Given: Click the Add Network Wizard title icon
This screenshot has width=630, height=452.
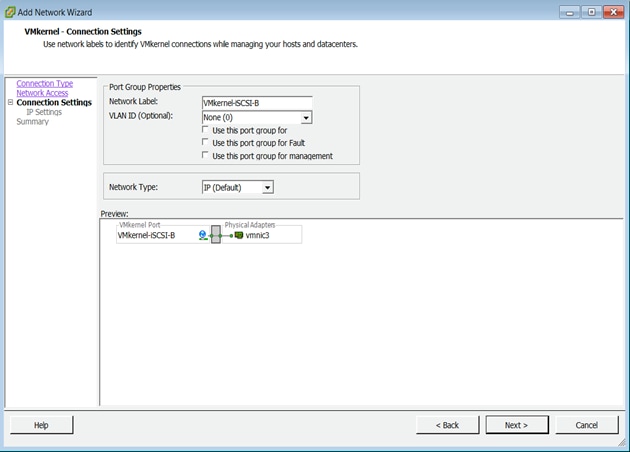Looking at the screenshot, I should pos(10,12).
